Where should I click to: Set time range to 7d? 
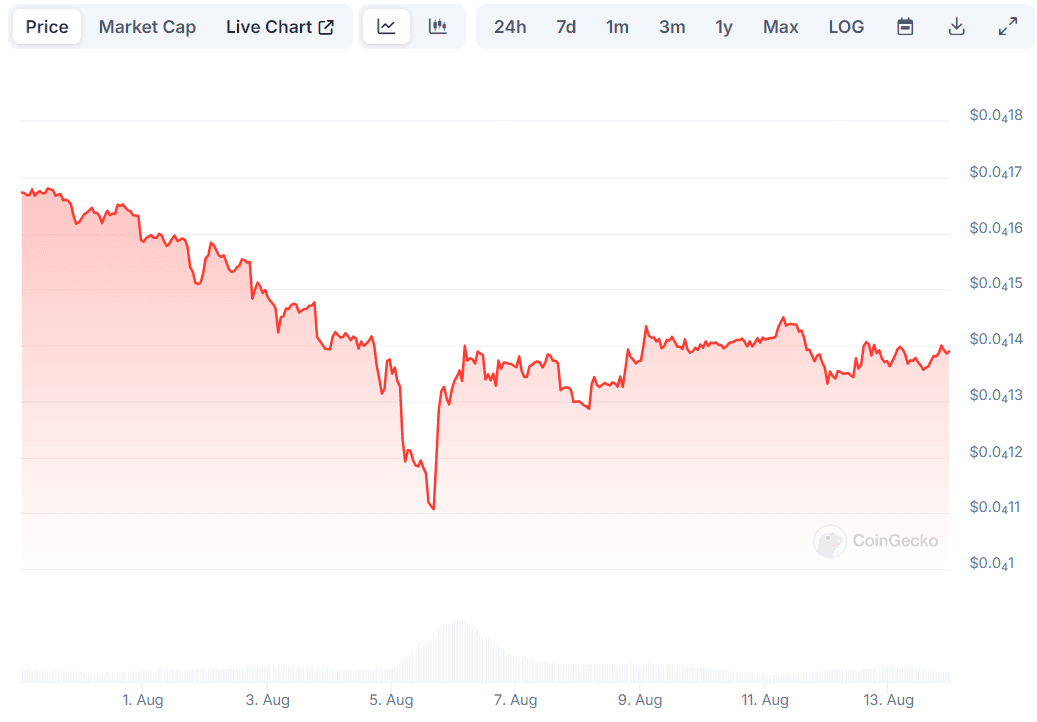click(566, 27)
